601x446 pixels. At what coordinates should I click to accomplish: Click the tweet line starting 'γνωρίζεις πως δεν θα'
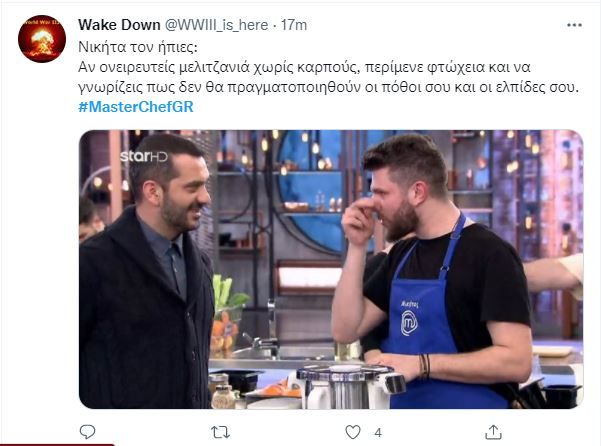[x=328, y=87]
